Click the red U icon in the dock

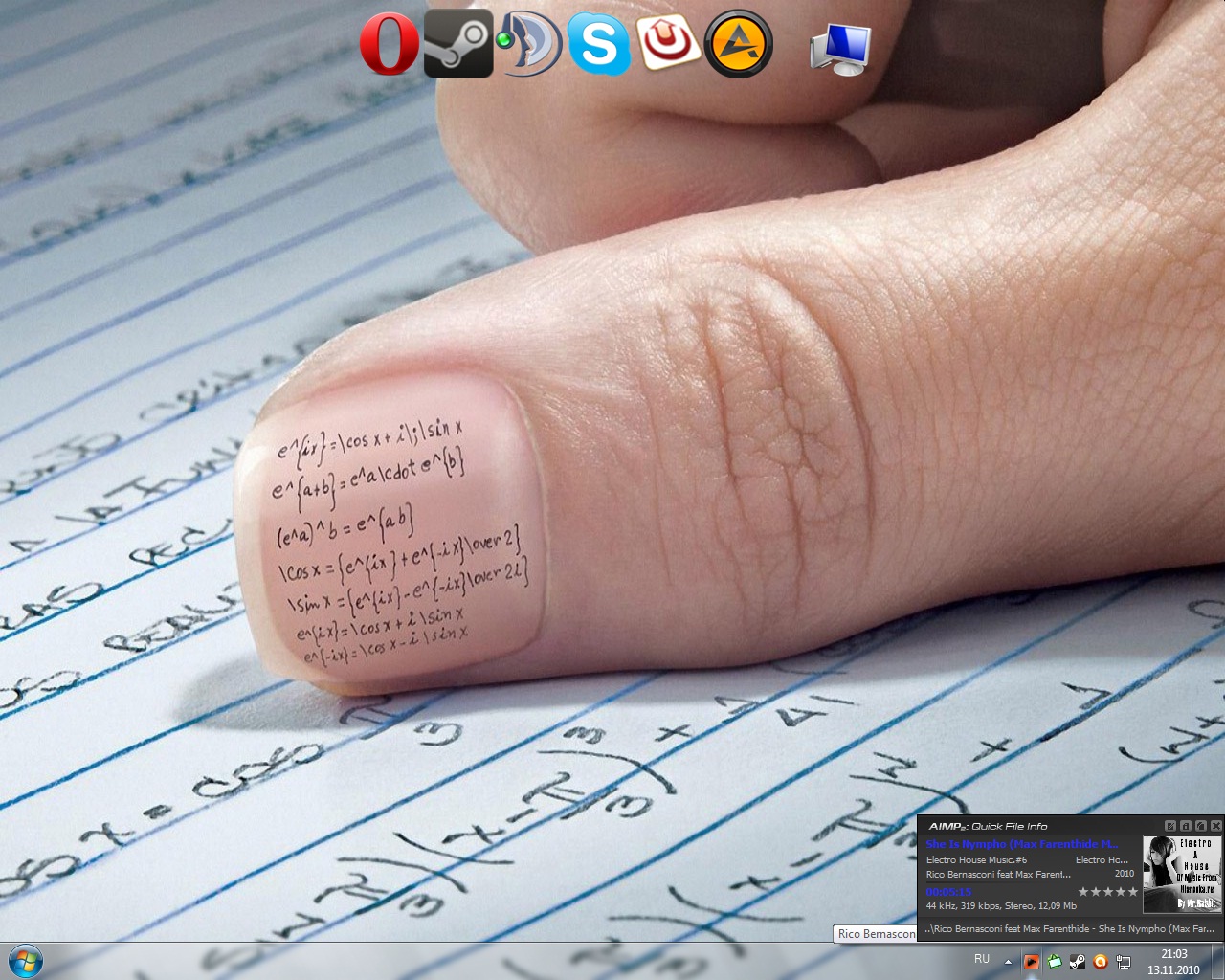[669, 44]
